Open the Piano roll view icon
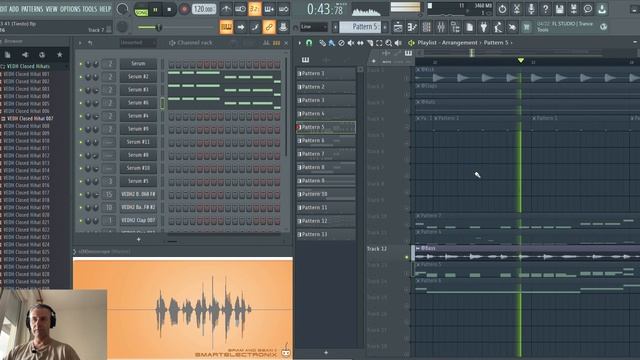This screenshot has width=640, height=360. (412, 27)
